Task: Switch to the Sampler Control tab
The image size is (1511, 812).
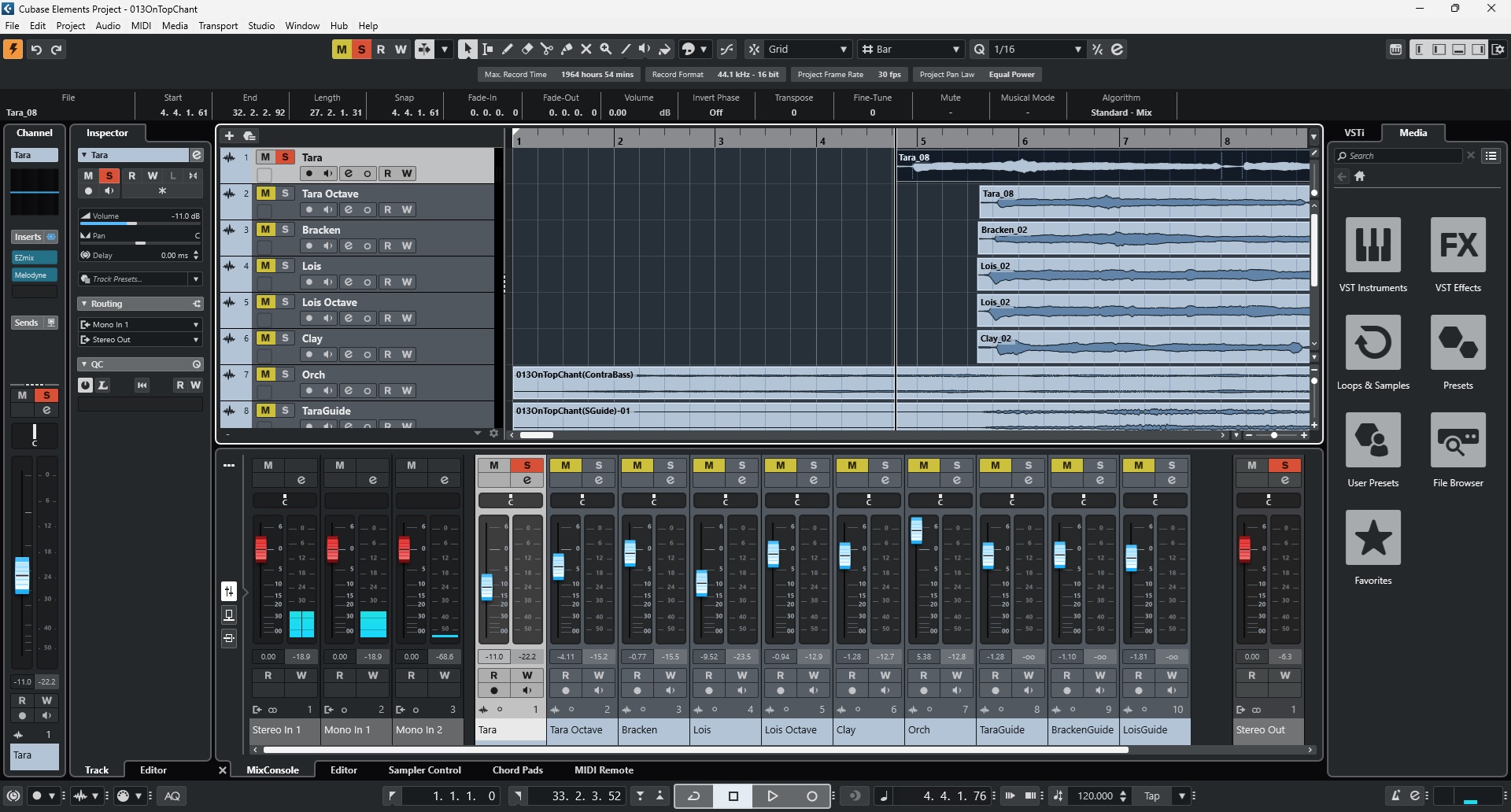Action: coord(425,770)
